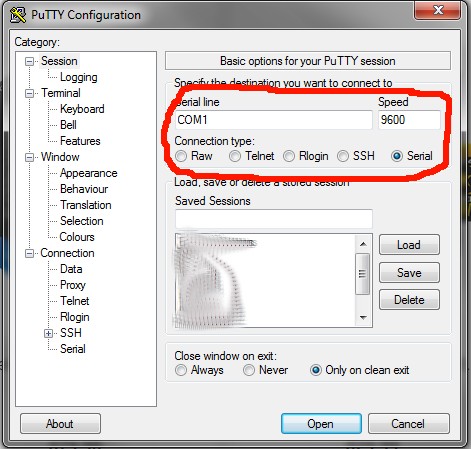Collapse the Session tree node

coord(30,61)
